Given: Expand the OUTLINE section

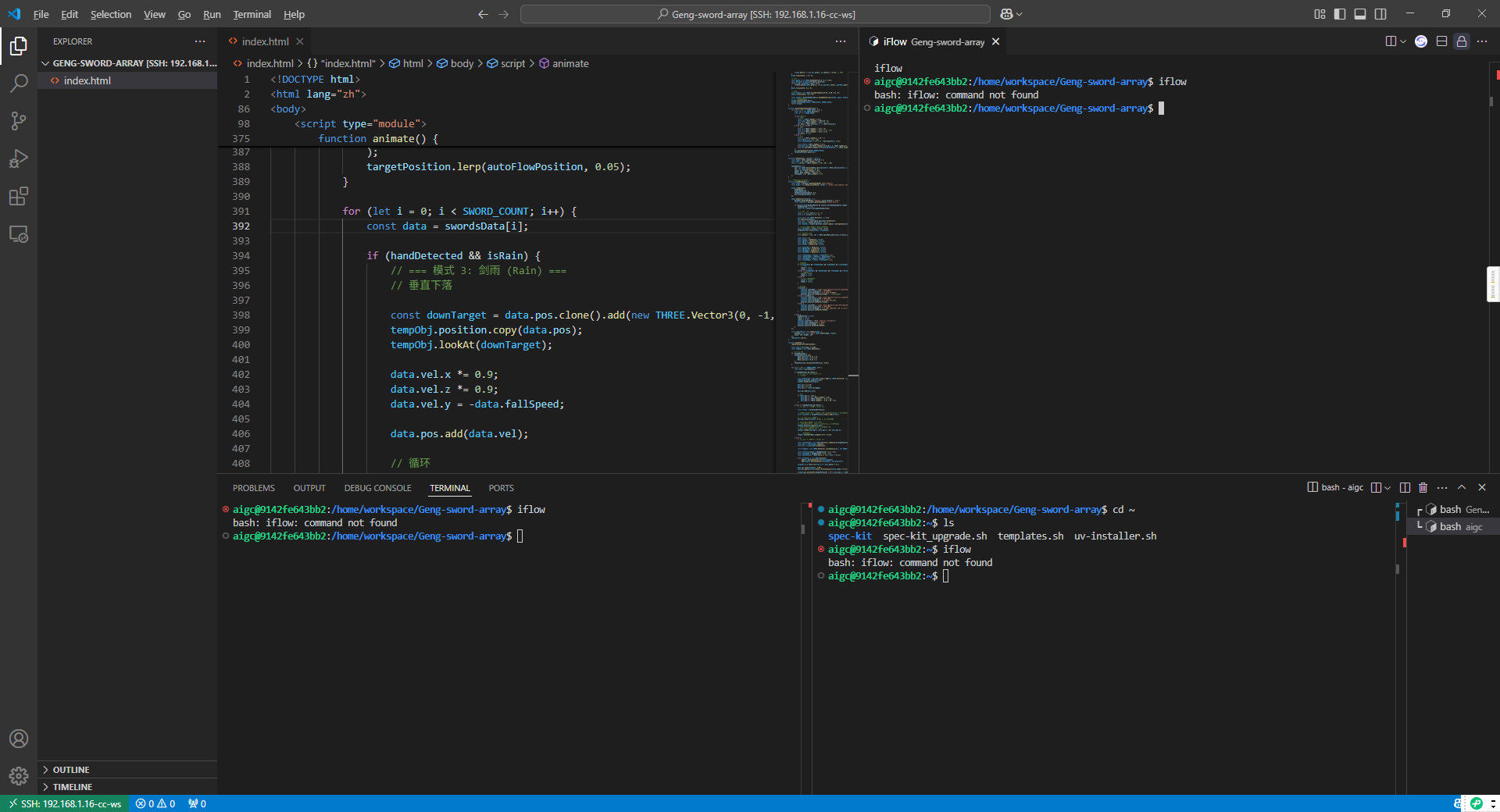Looking at the screenshot, I should [71, 770].
